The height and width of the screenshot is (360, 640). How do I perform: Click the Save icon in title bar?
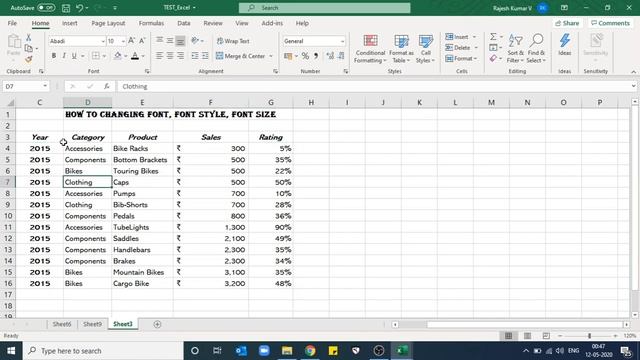point(66,8)
